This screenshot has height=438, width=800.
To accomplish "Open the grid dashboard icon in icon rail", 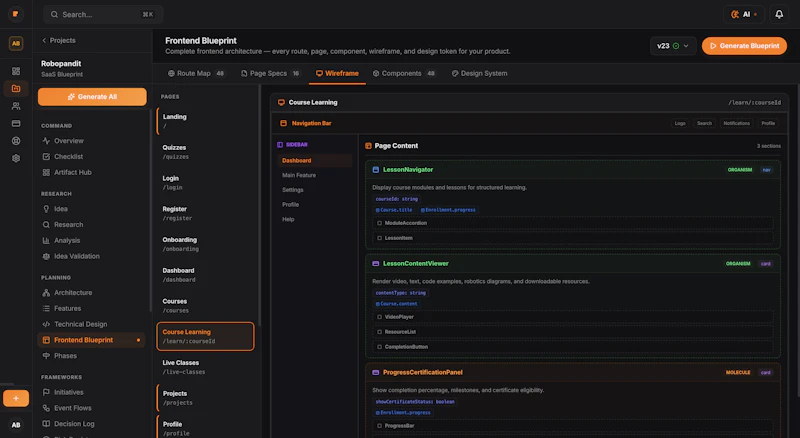I will tap(16, 71).
